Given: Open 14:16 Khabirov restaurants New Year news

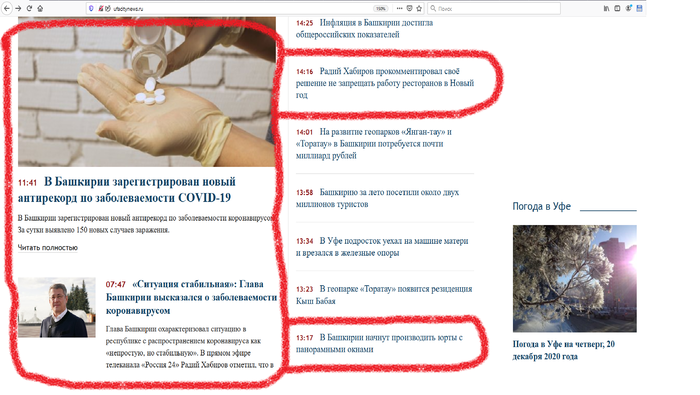Looking at the screenshot, I should click(385, 83).
